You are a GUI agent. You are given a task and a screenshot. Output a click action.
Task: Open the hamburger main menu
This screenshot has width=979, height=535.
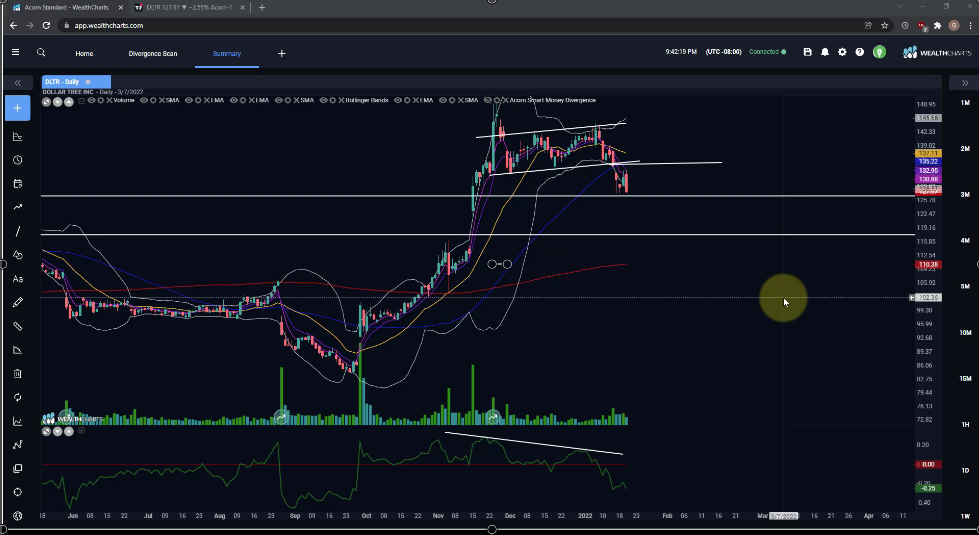pos(16,52)
